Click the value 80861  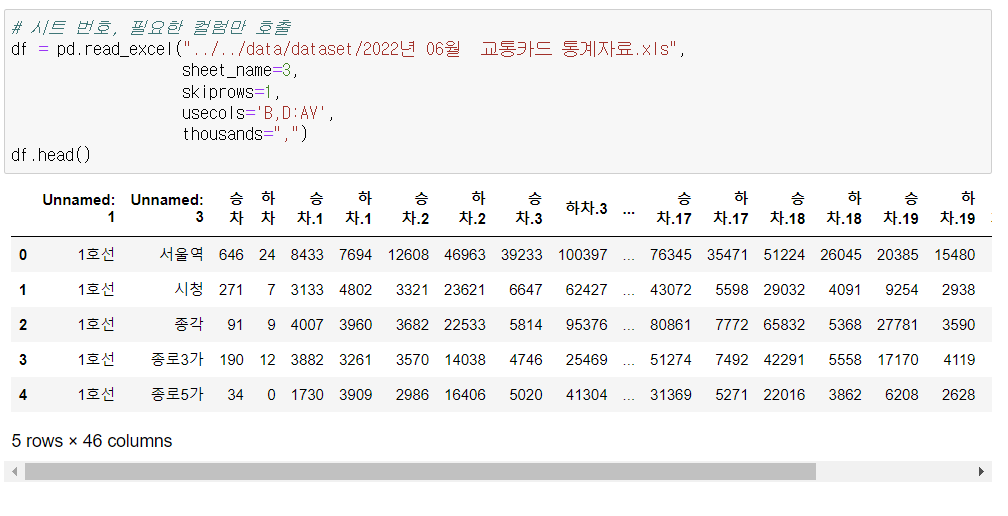(x=670, y=325)
